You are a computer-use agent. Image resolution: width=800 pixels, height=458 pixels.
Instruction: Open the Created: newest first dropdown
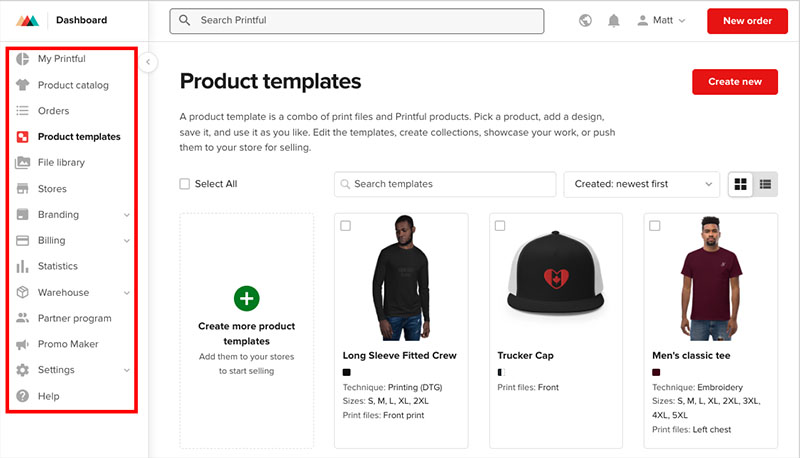(x=641, y=184)
